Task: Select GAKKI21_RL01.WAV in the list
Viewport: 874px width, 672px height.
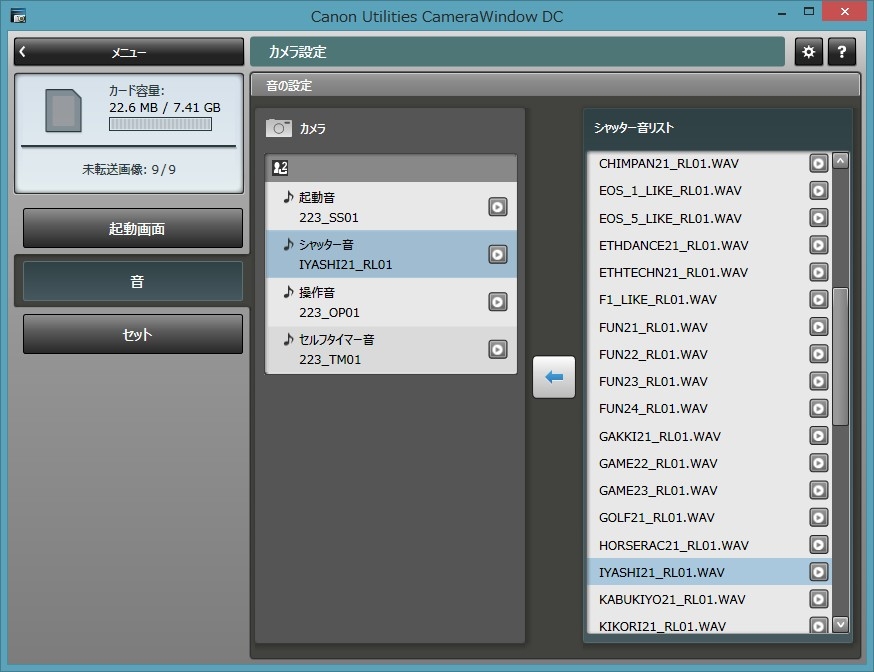Action: click(709, 436)
